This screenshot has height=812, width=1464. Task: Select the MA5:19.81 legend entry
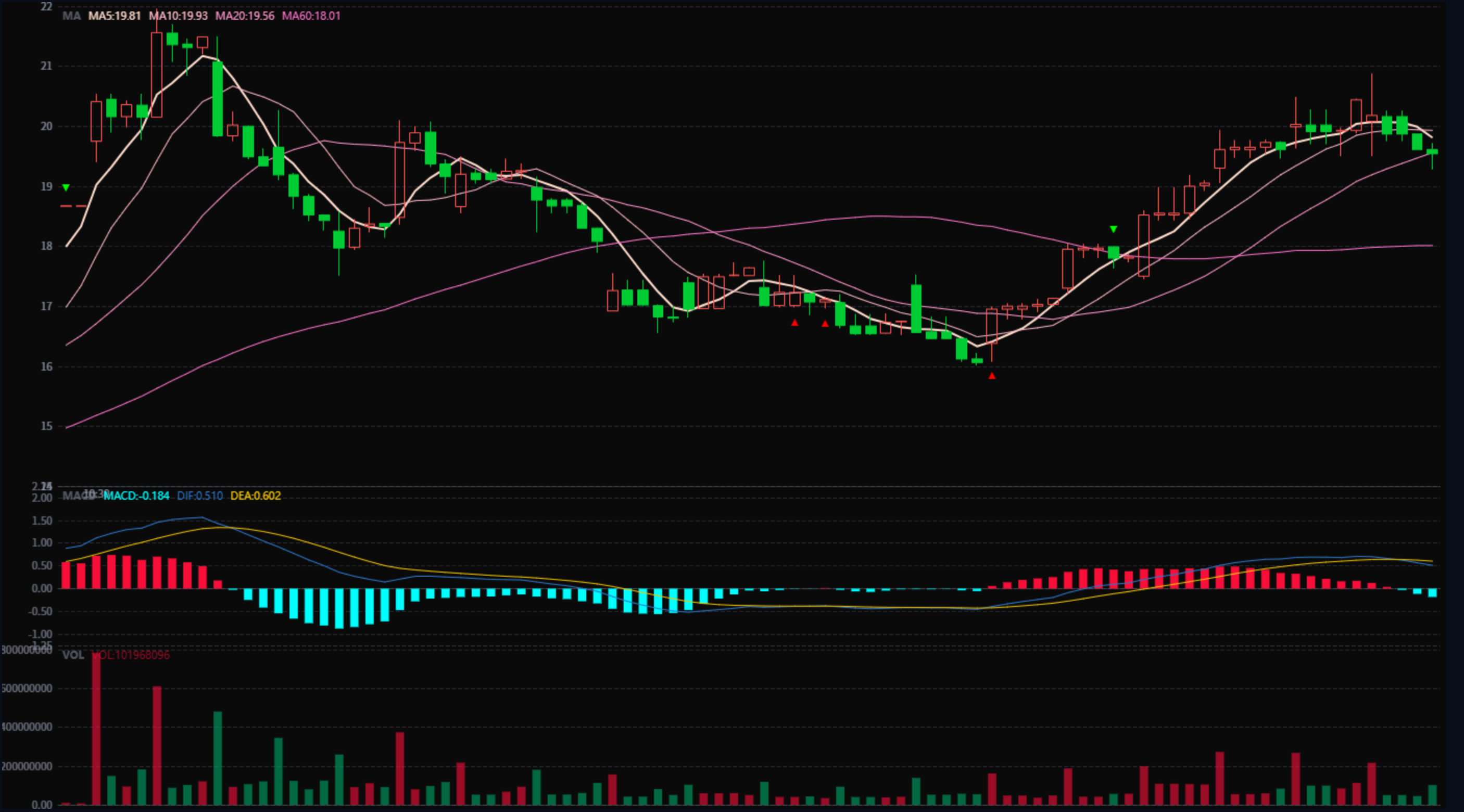[x=114, y=16]
